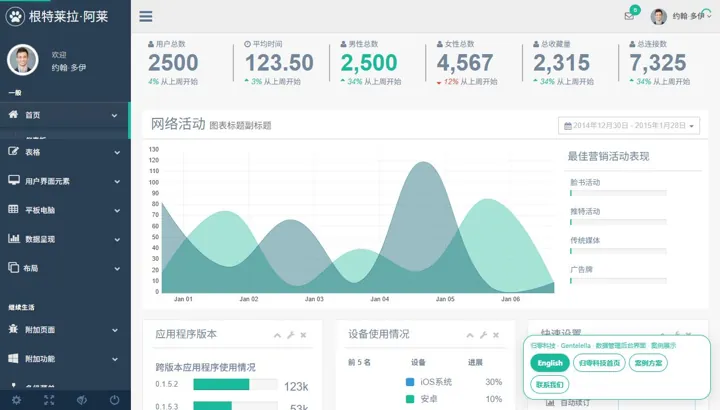Click the green 安卓 color square

tap(410, 399)
